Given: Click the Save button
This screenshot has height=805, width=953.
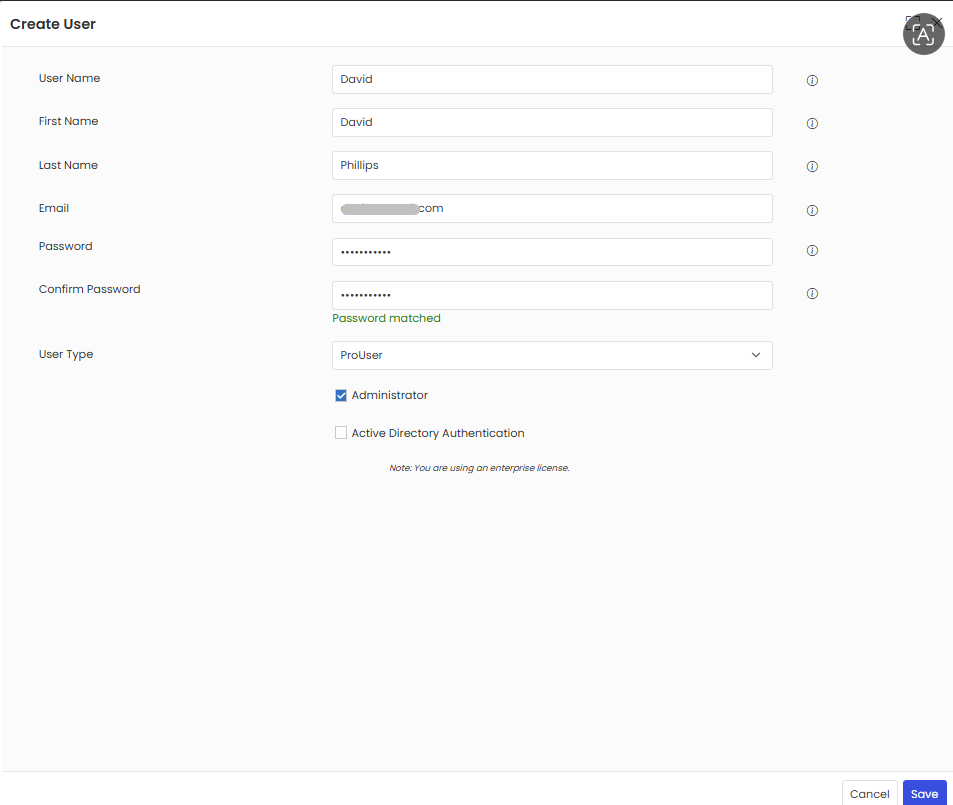Looking at the screenshot, I should tap(924, 793).
